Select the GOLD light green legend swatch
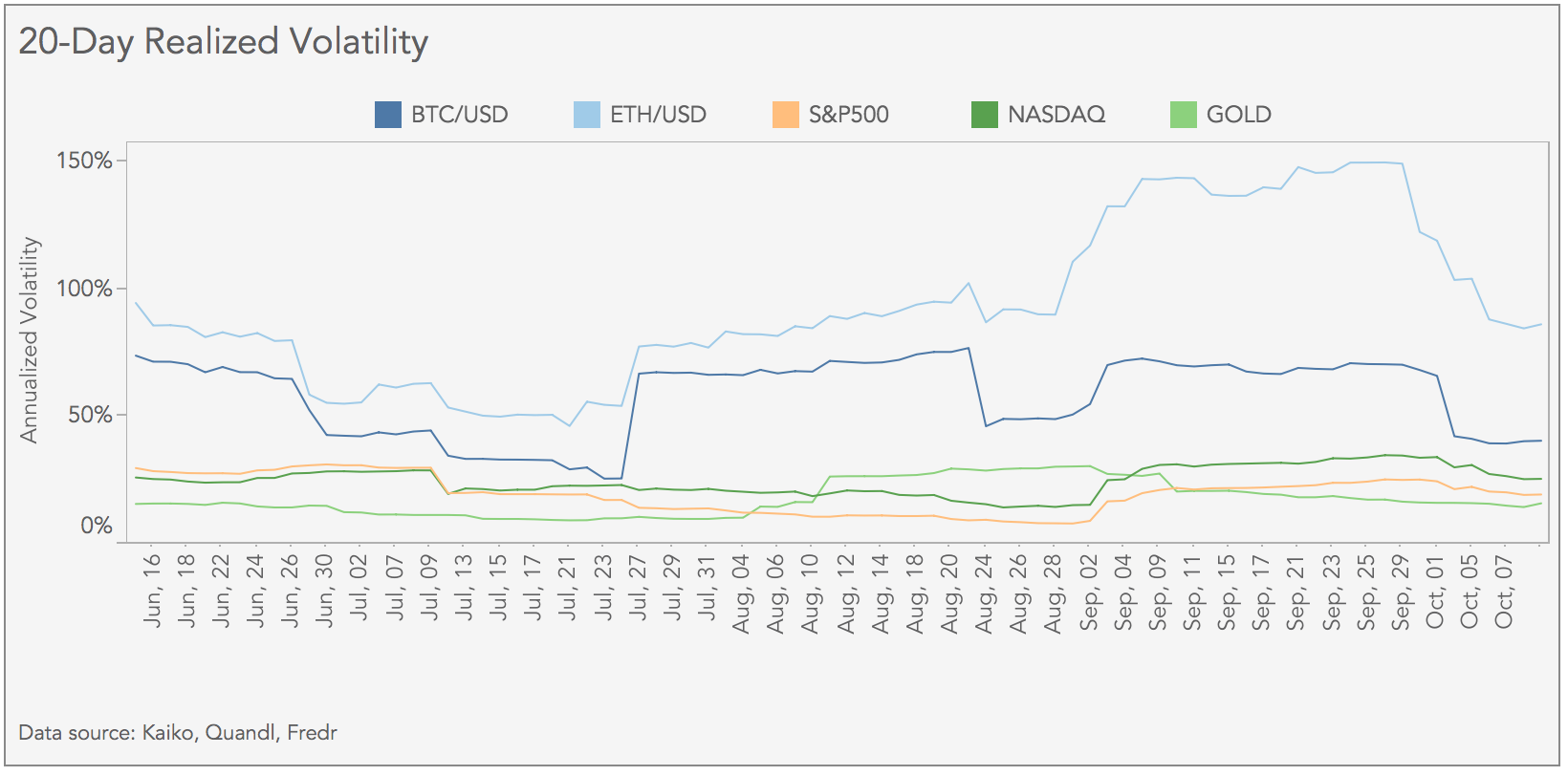This screenshot has width=1568, height=776. (1183, 115)
